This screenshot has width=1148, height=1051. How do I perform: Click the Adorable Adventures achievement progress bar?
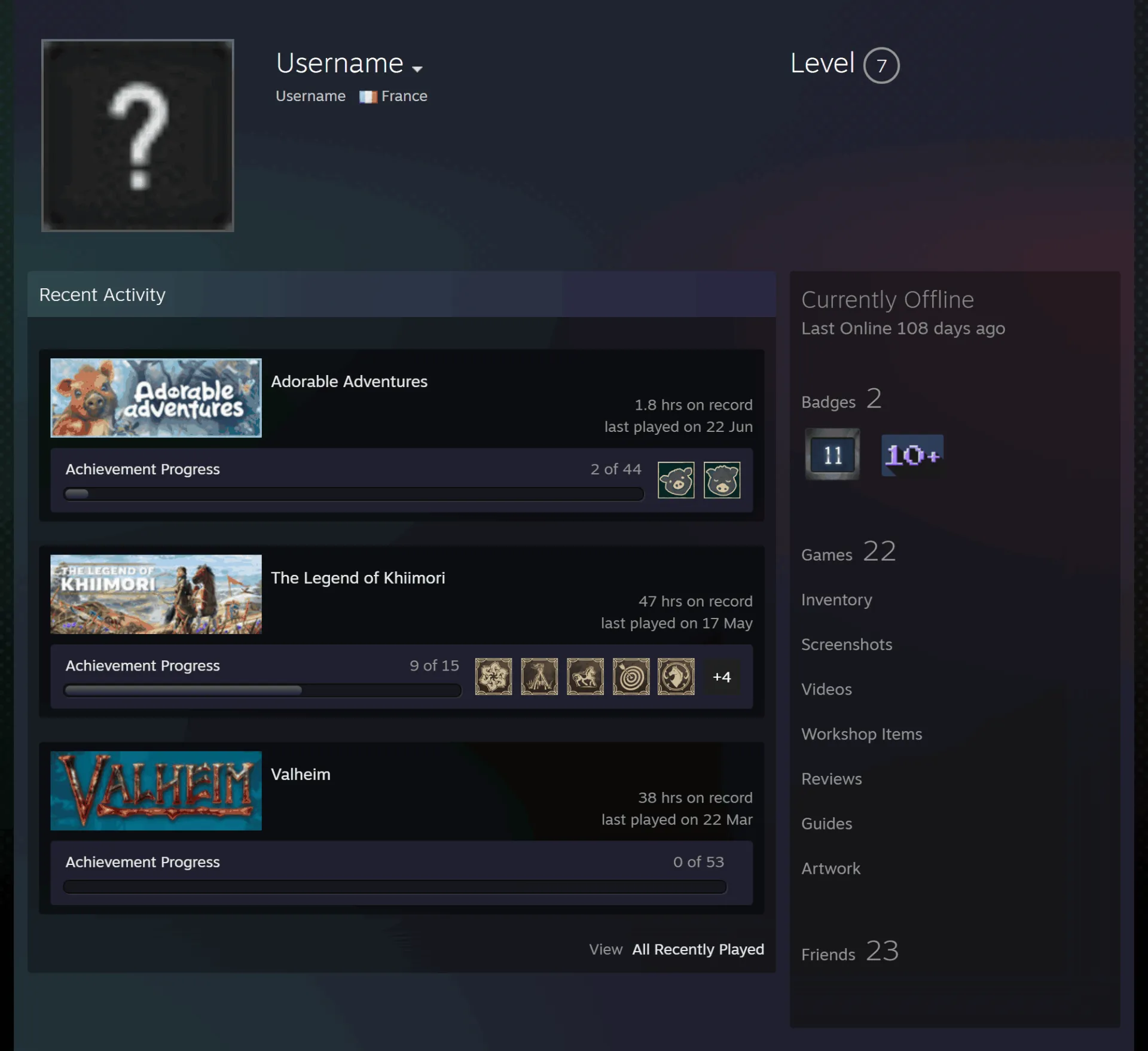coord(353,494)
